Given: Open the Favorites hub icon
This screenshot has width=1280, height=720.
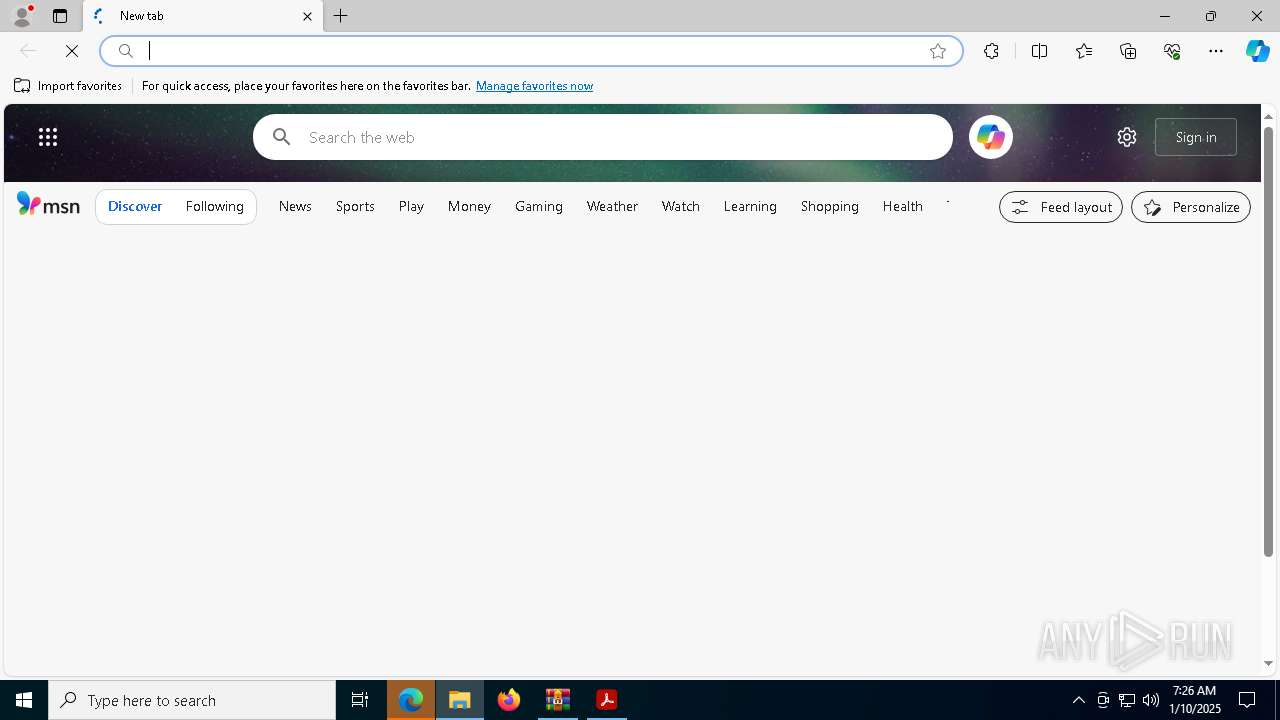Looking at the screenshot, I should tap(1084, 51).
